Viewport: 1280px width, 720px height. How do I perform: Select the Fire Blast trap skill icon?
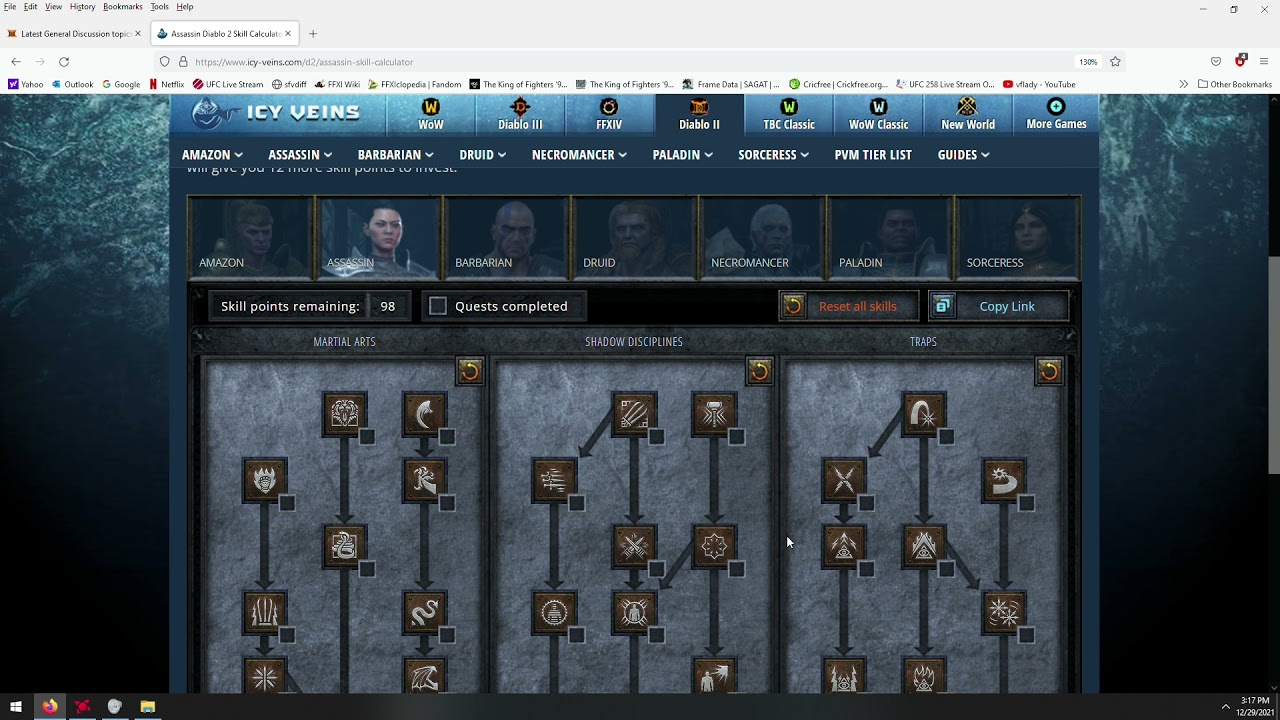(x=924, y=413)
